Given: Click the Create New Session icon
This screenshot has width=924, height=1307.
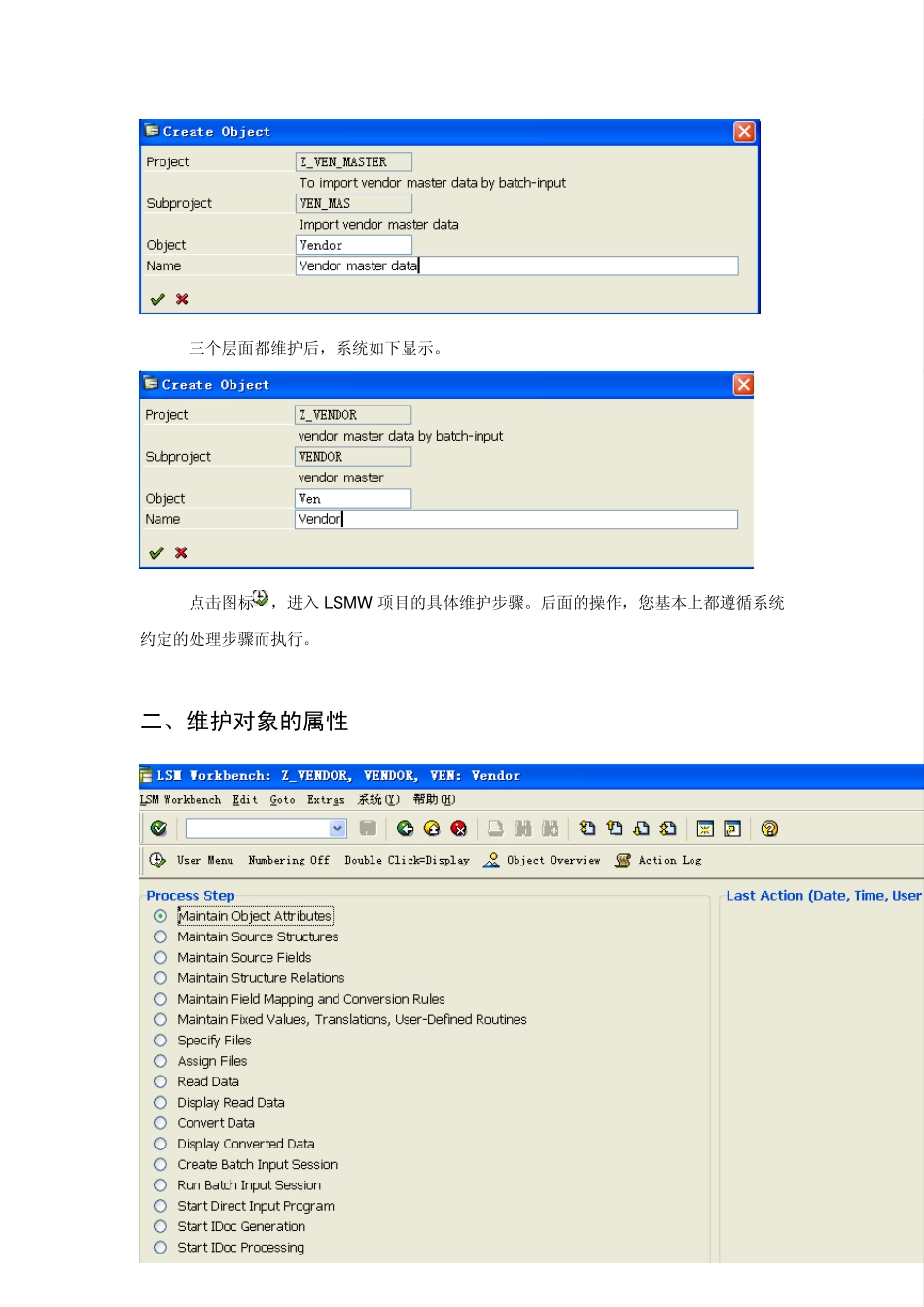Looking at the screenshot, I should point(706,829).
